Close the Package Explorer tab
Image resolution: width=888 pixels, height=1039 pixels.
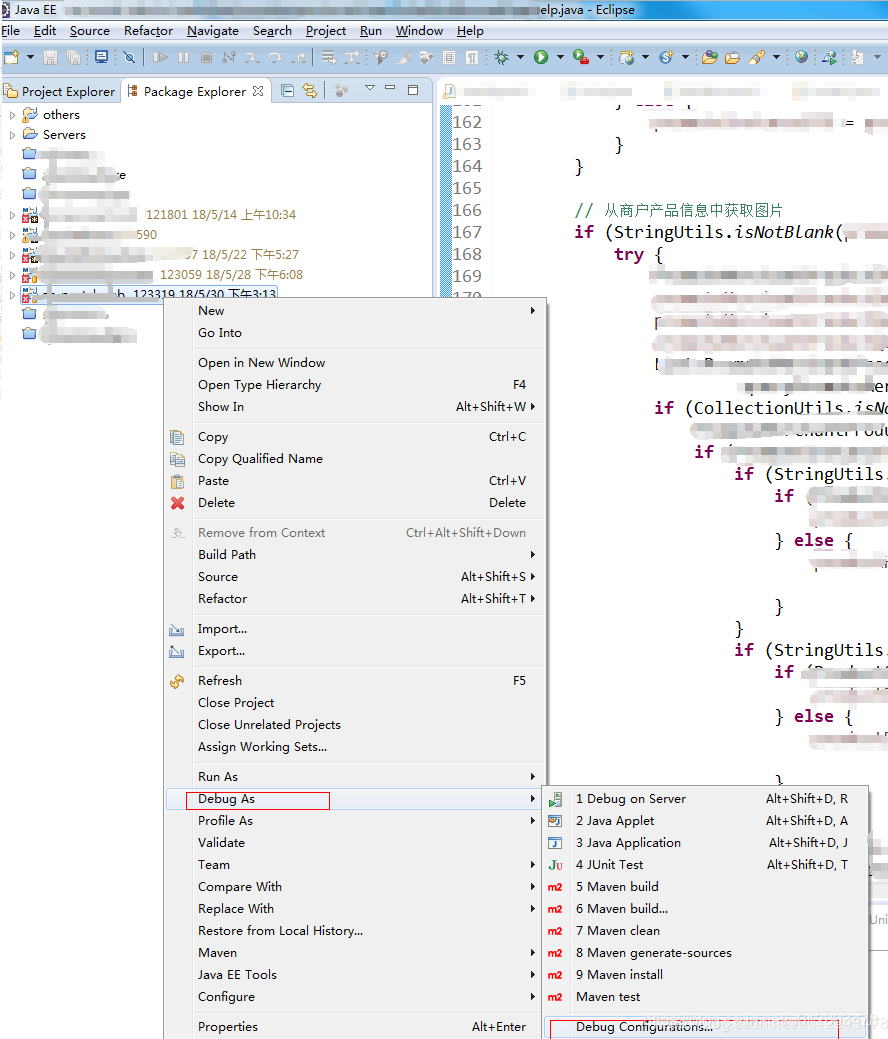[258, 91]
